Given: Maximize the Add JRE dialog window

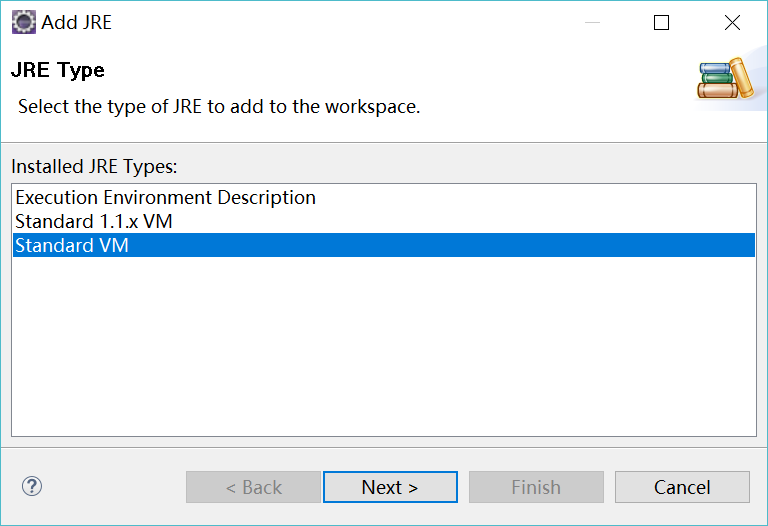Looking at the screenshot, I should click(x=661, y=22).
